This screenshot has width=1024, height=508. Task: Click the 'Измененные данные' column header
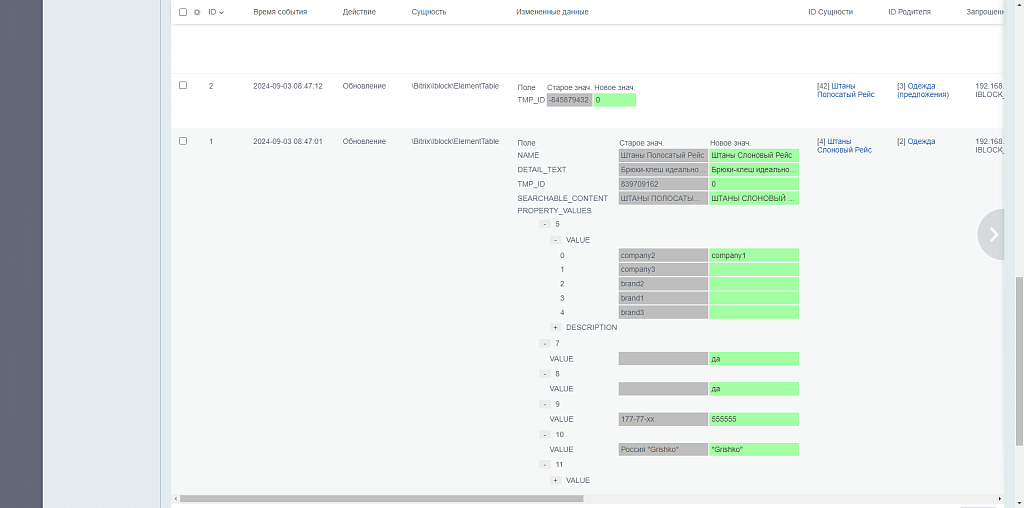click(552, 12)
